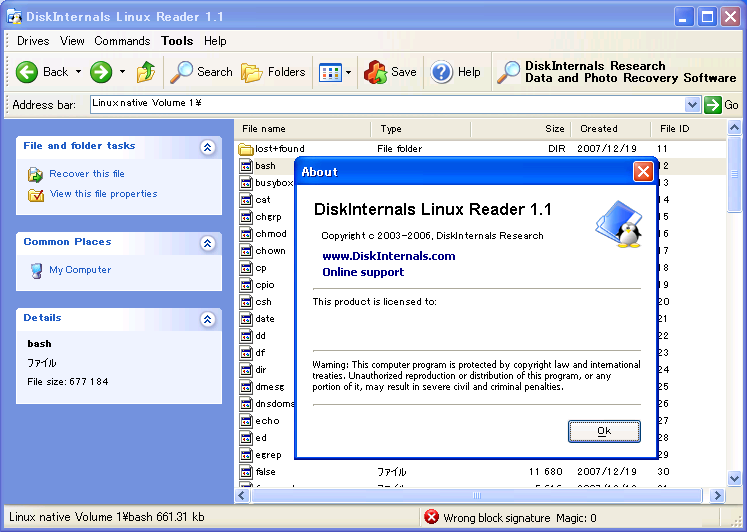Click the My Computer link

(x=80, y=270)
